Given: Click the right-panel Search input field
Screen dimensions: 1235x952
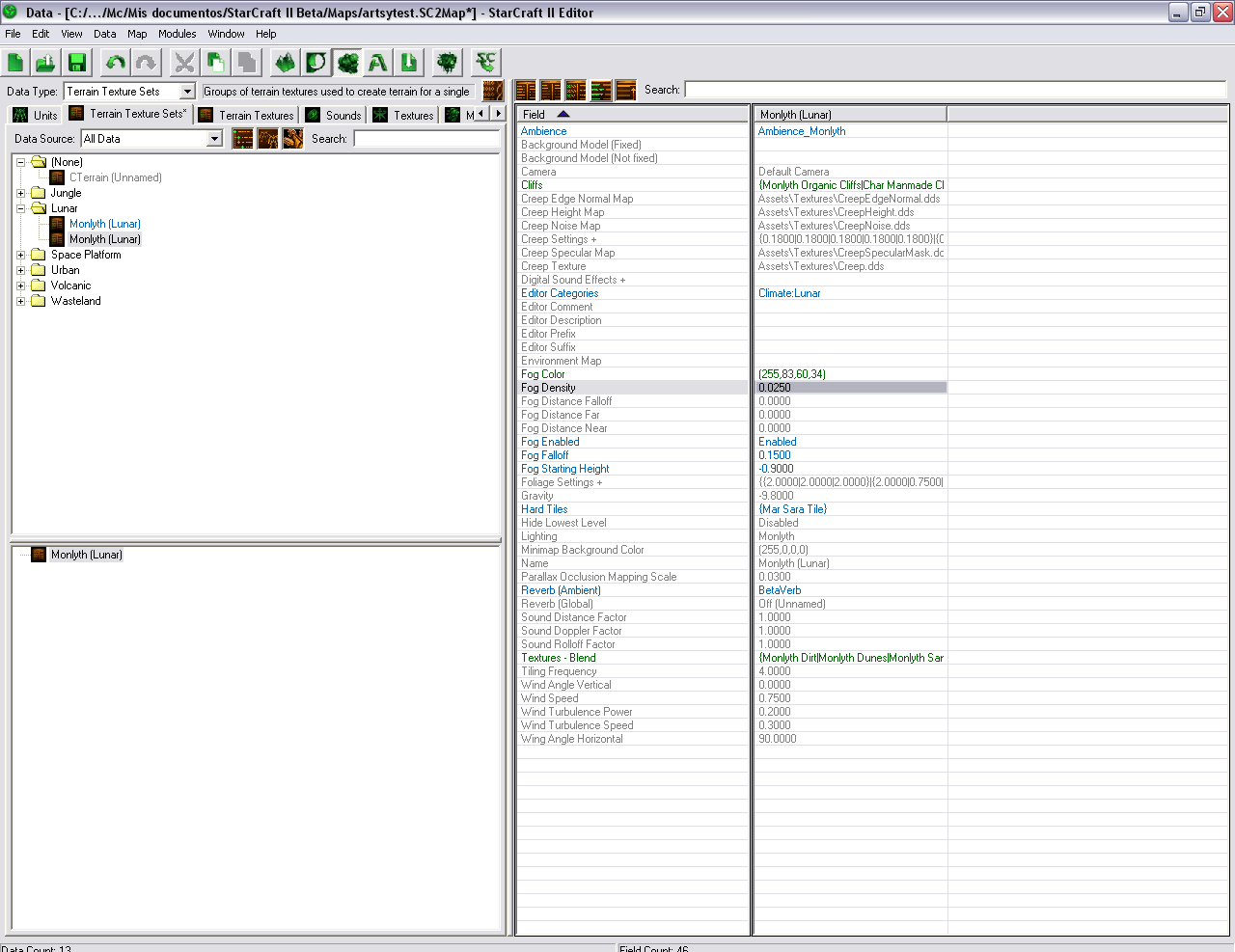Looking at the screenshot, I should [x=955, y=90].
